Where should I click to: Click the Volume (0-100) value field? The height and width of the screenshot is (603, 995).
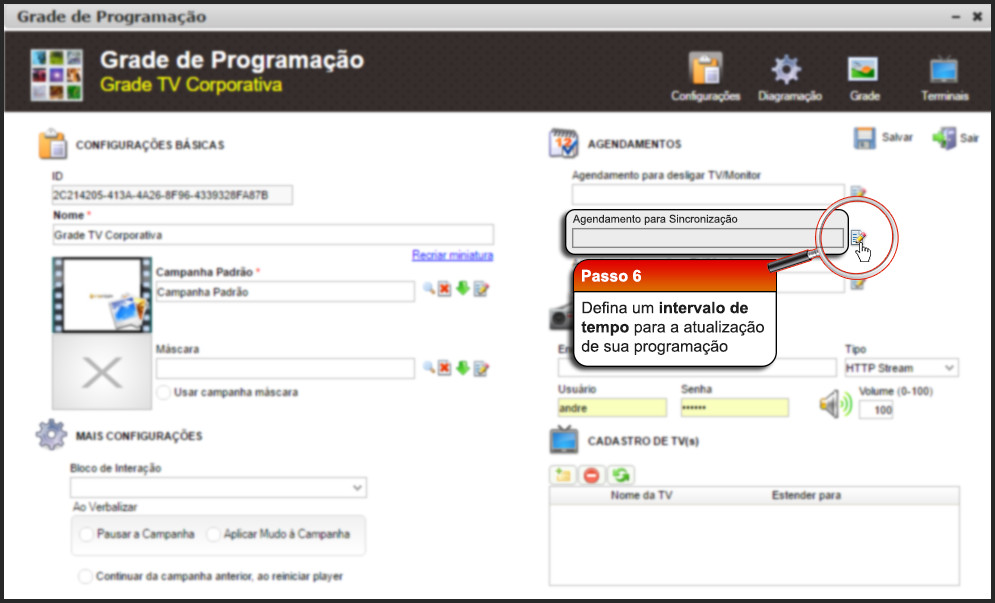pos(876,410)
